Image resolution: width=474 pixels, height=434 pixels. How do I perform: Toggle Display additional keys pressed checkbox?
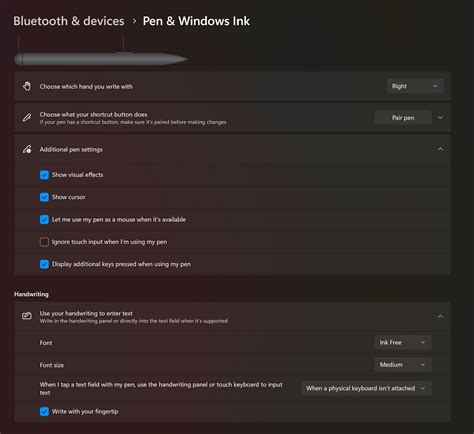coord(44,264)
